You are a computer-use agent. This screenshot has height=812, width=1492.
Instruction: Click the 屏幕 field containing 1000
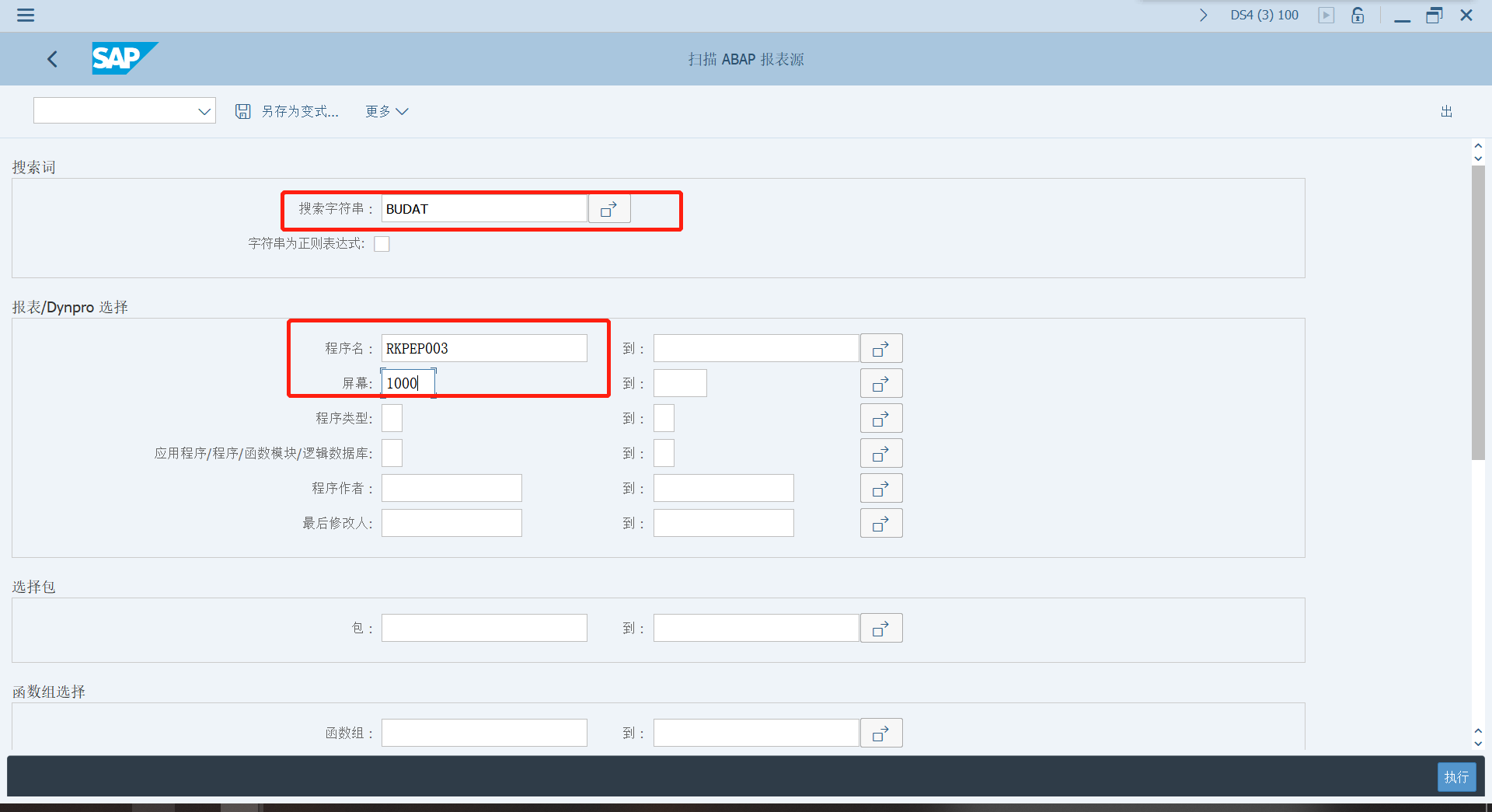click(406, 382)
